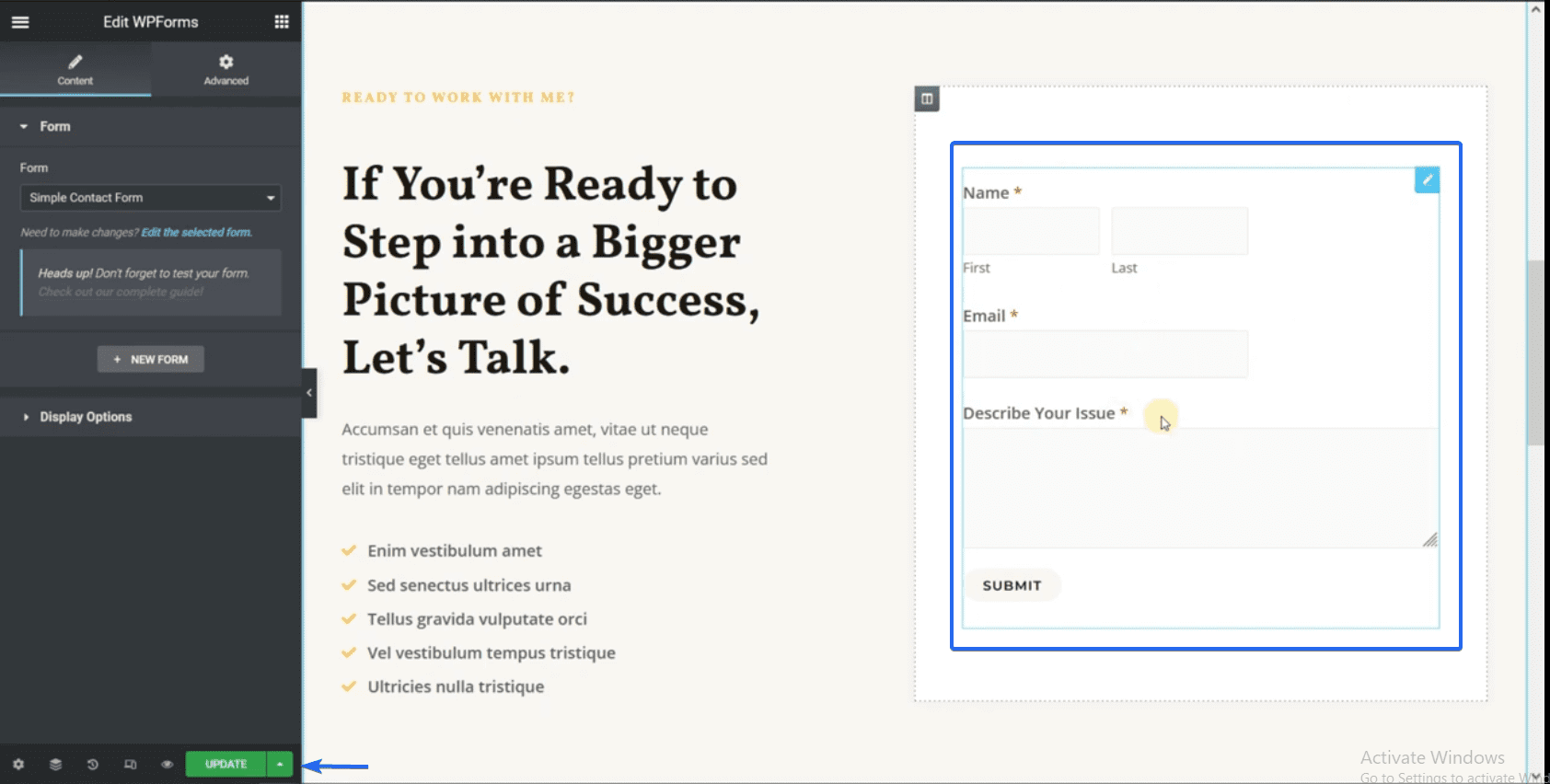The image size is (1550, 784).
Task: Collapse the Elementor side panel
Action: click(309, 393)
